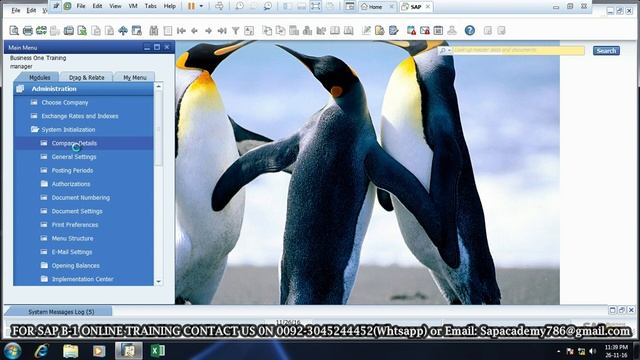Image resolution: width=640 pixels, height=360 pixels.
Task: Click the Base Document toolbar icon
Action: [x=267, y=31]
